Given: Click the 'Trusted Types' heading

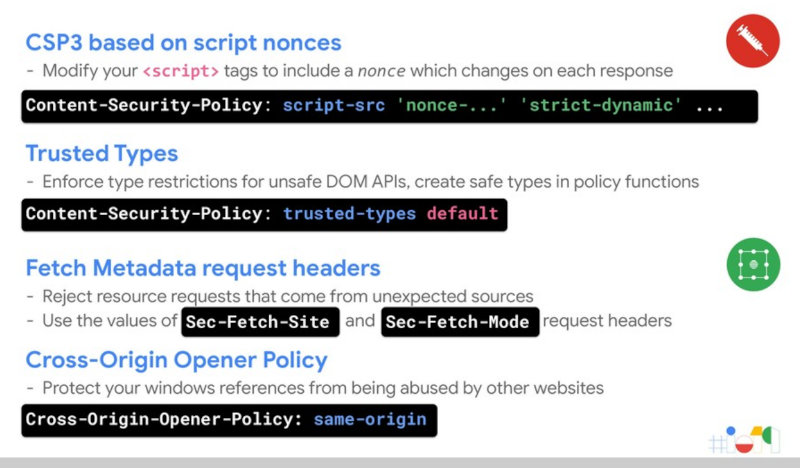Looking at the screenshot, I should click(101, 153).
